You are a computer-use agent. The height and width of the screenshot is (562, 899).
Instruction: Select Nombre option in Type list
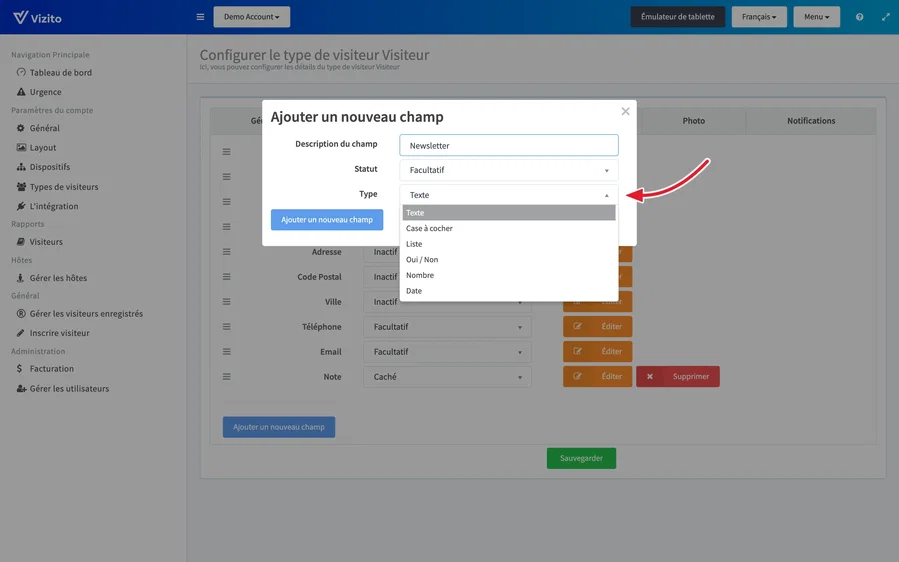coord(509,275)
